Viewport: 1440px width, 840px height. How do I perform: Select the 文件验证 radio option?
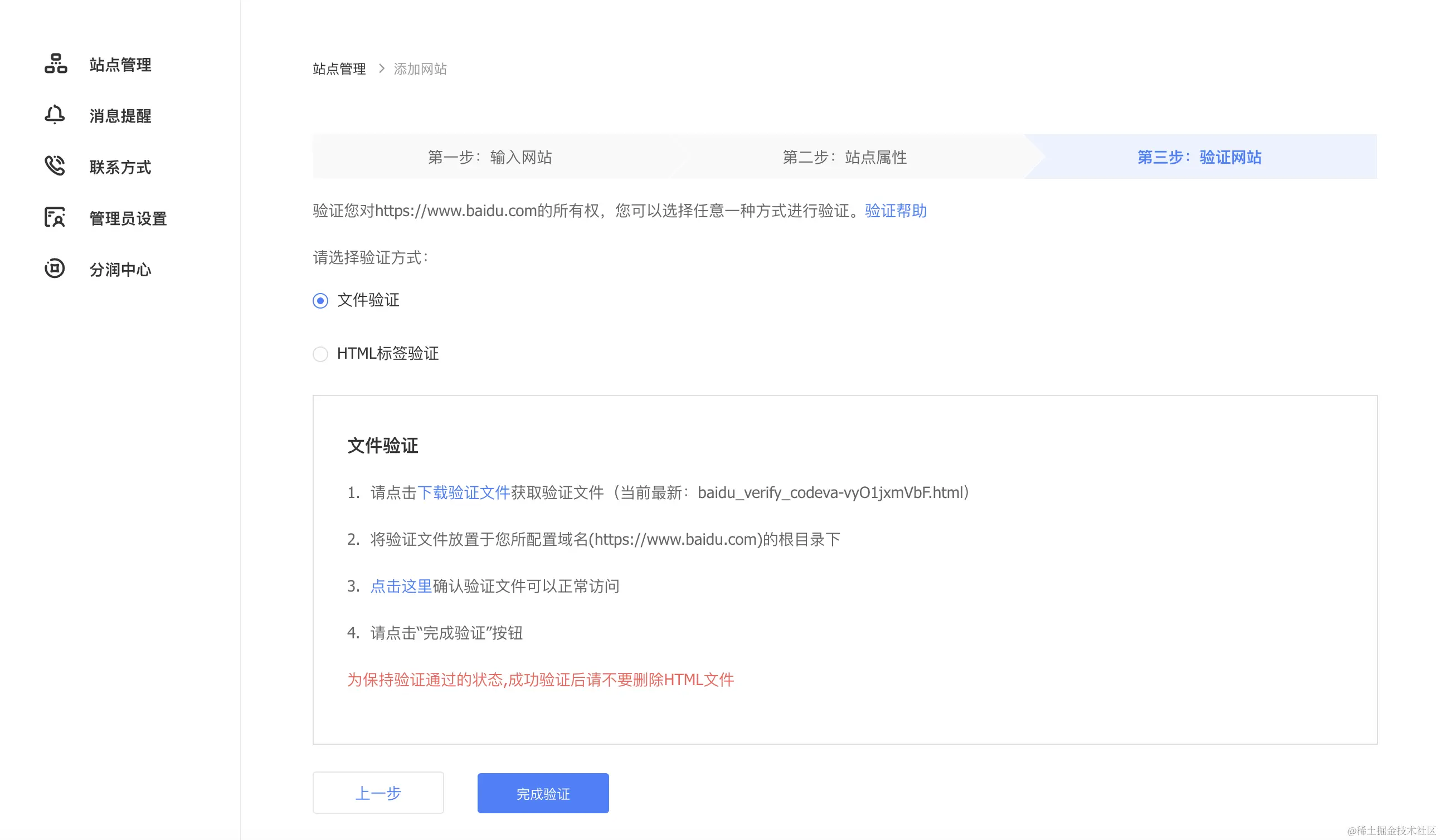tap(320, 301)
